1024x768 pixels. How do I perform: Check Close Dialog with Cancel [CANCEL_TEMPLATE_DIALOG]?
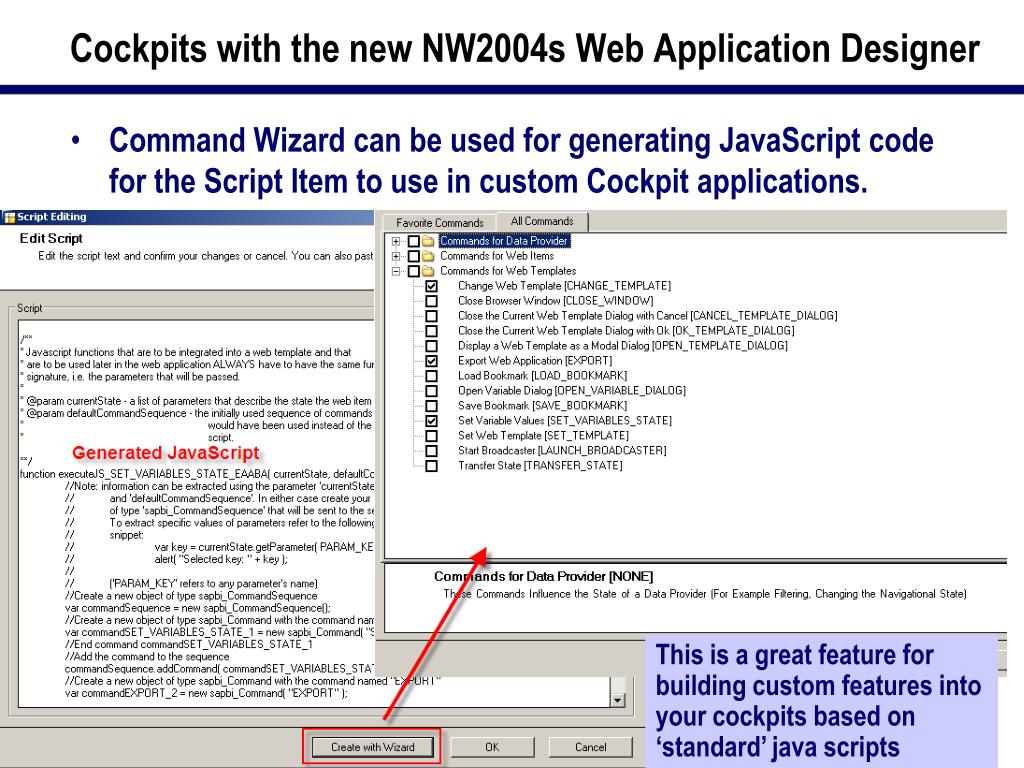[431, 316]
